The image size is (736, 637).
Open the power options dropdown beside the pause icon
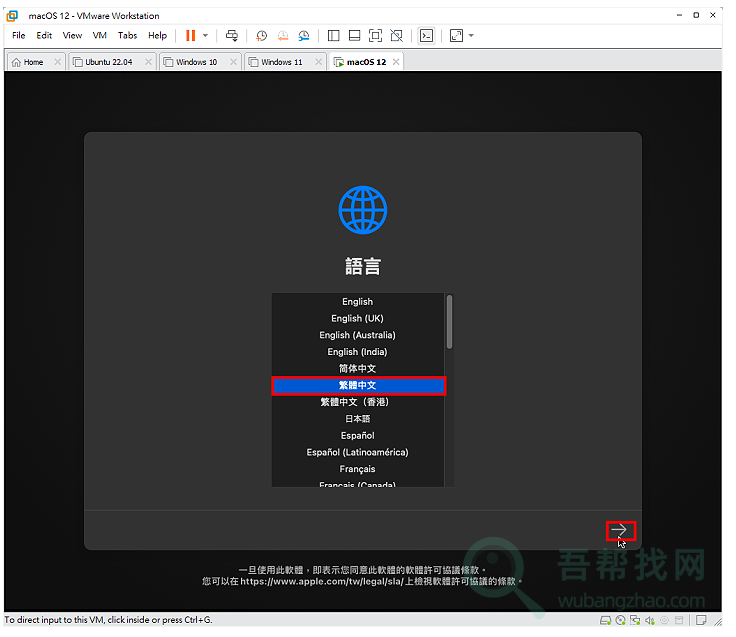click(205, 36)
